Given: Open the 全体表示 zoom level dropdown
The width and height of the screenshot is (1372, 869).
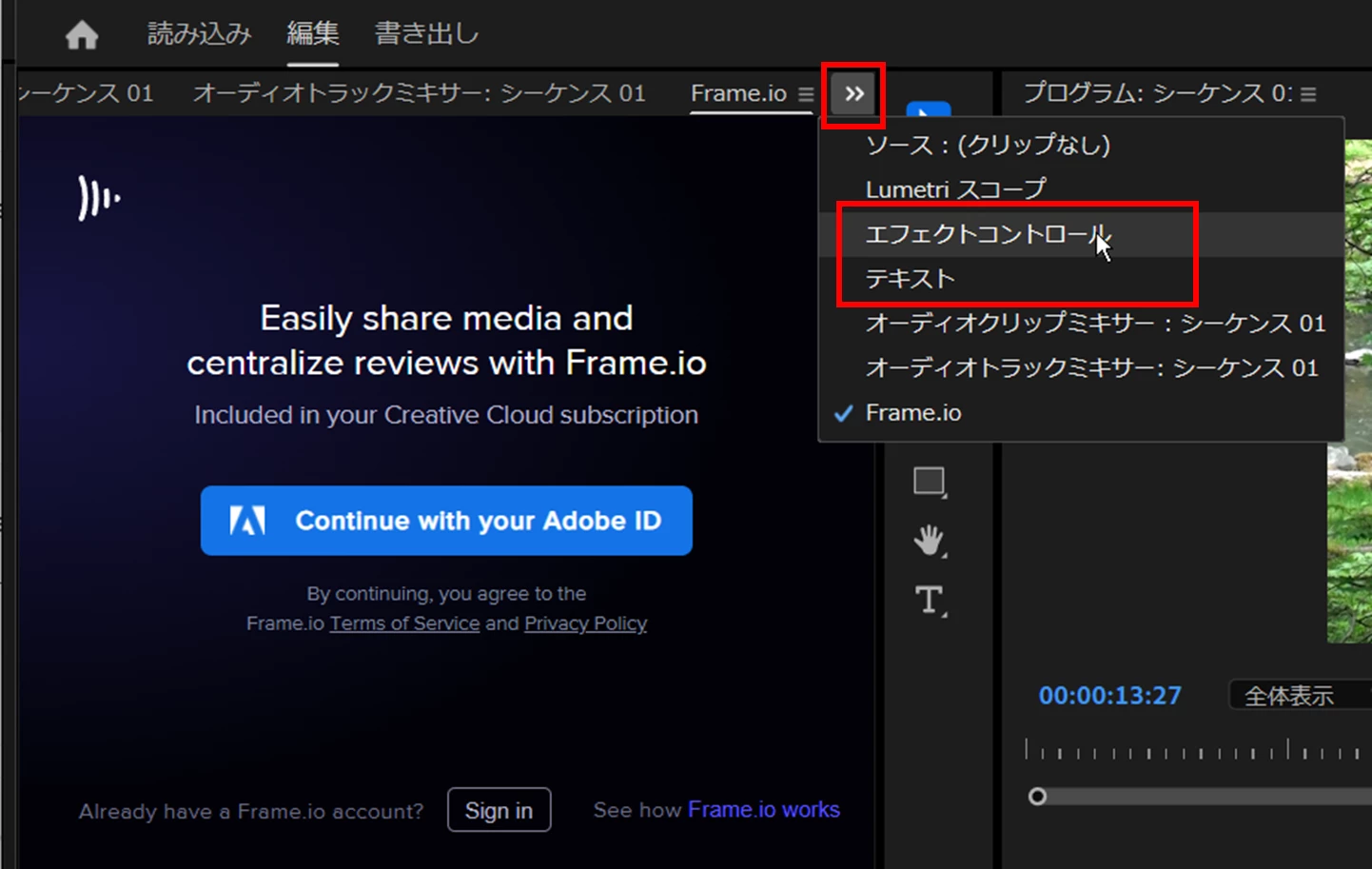Looking at the screenshot, I should (1300, 696).
